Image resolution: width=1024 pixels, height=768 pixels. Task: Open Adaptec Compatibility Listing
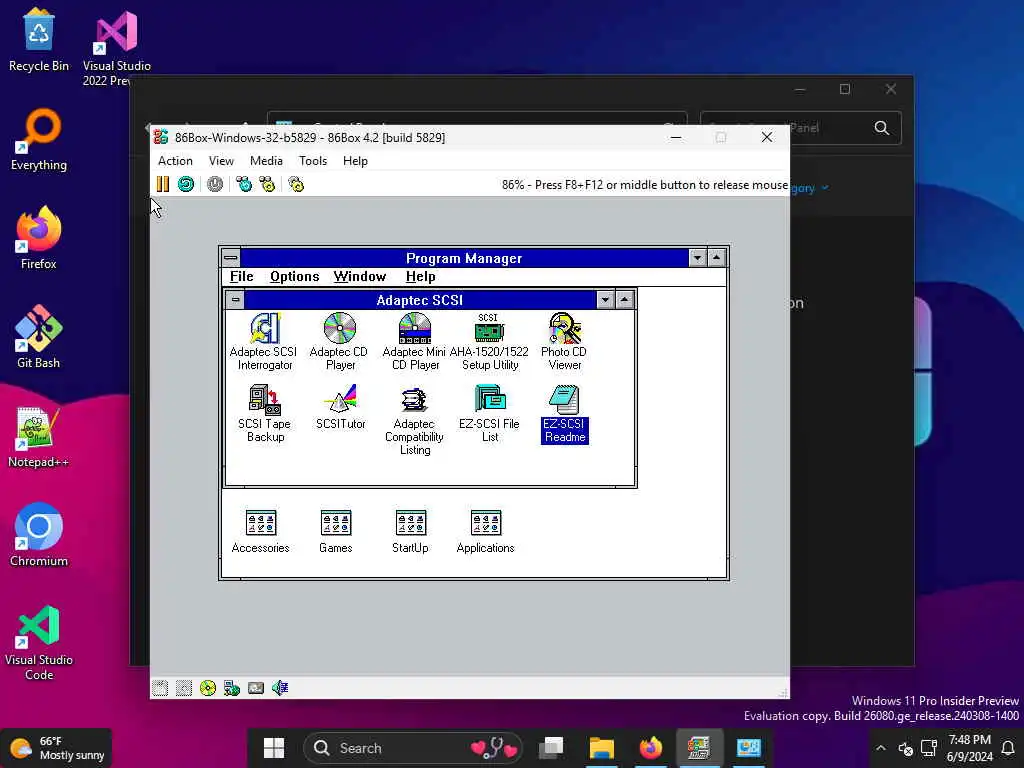coord(414,420)
